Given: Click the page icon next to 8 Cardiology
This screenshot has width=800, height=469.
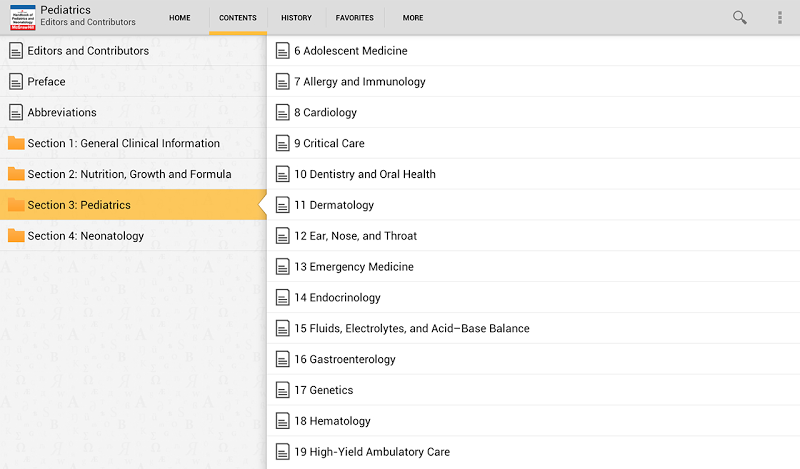Looking at the screenshot, I should pos(283,113).
